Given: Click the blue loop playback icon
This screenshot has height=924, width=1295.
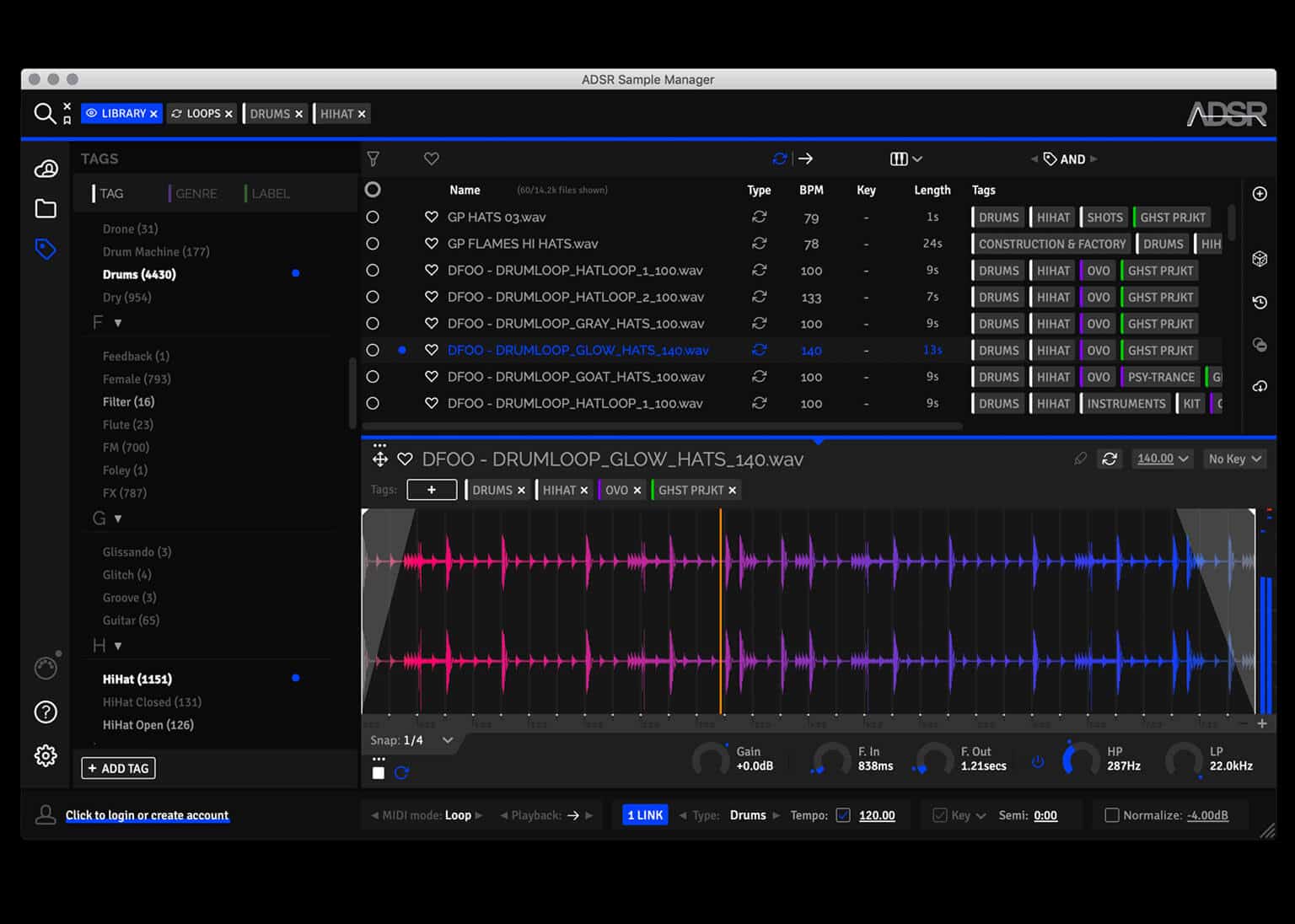Looking at the screenshot, I should (401, 772).
